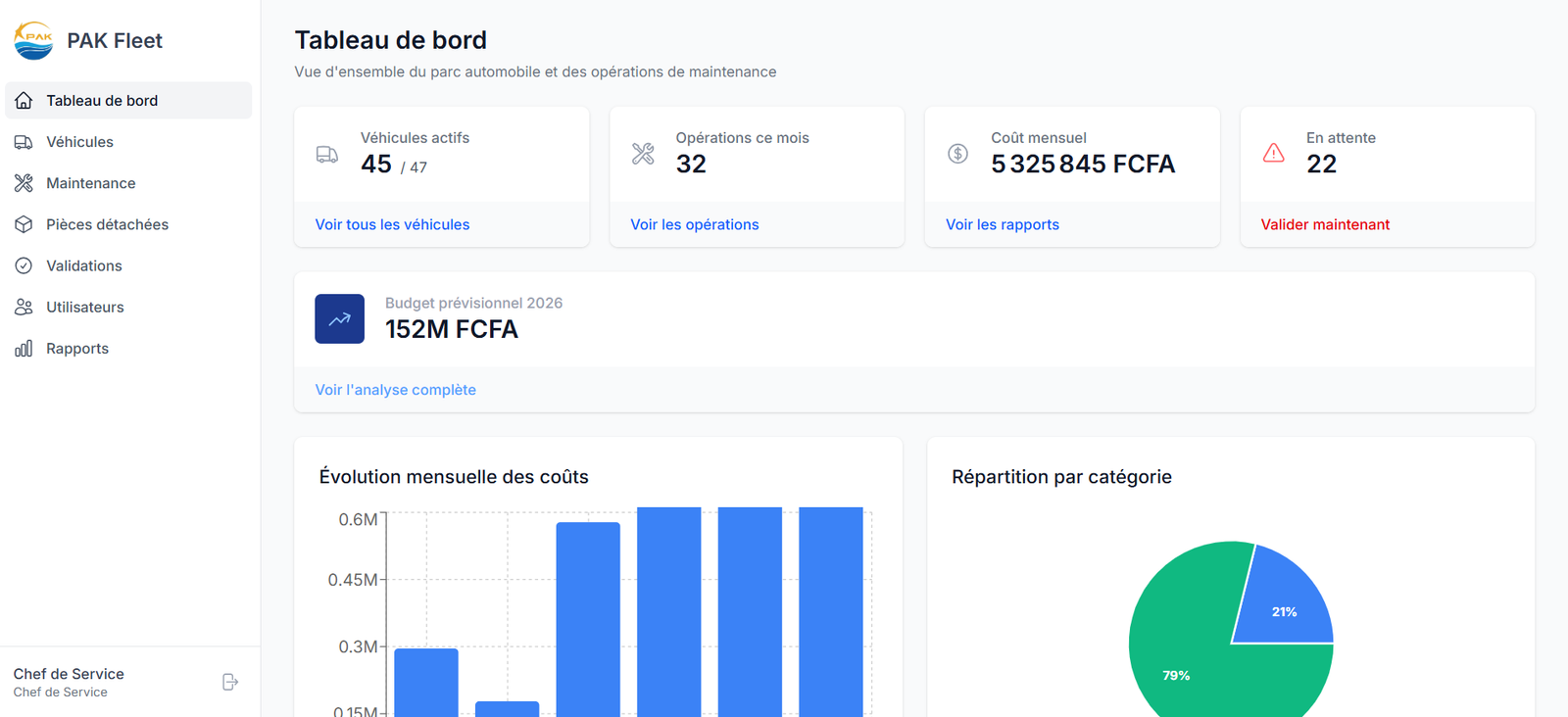The width and height of the screenshot is (1568, 717).
Task: Go to the Véhicules section
Action: pyautogui.click(x=79, y=142)
